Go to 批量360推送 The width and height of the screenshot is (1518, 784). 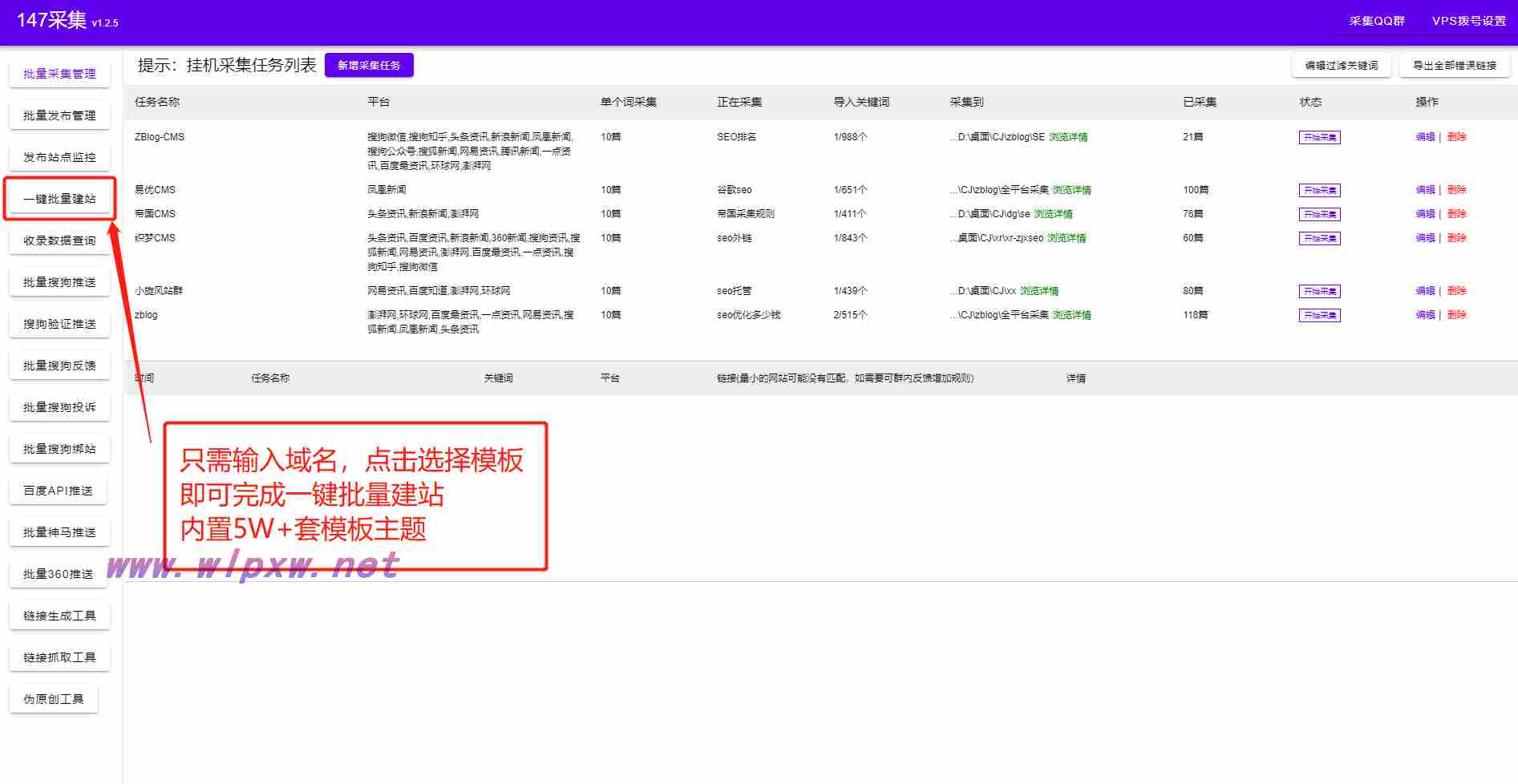point(58,574)
